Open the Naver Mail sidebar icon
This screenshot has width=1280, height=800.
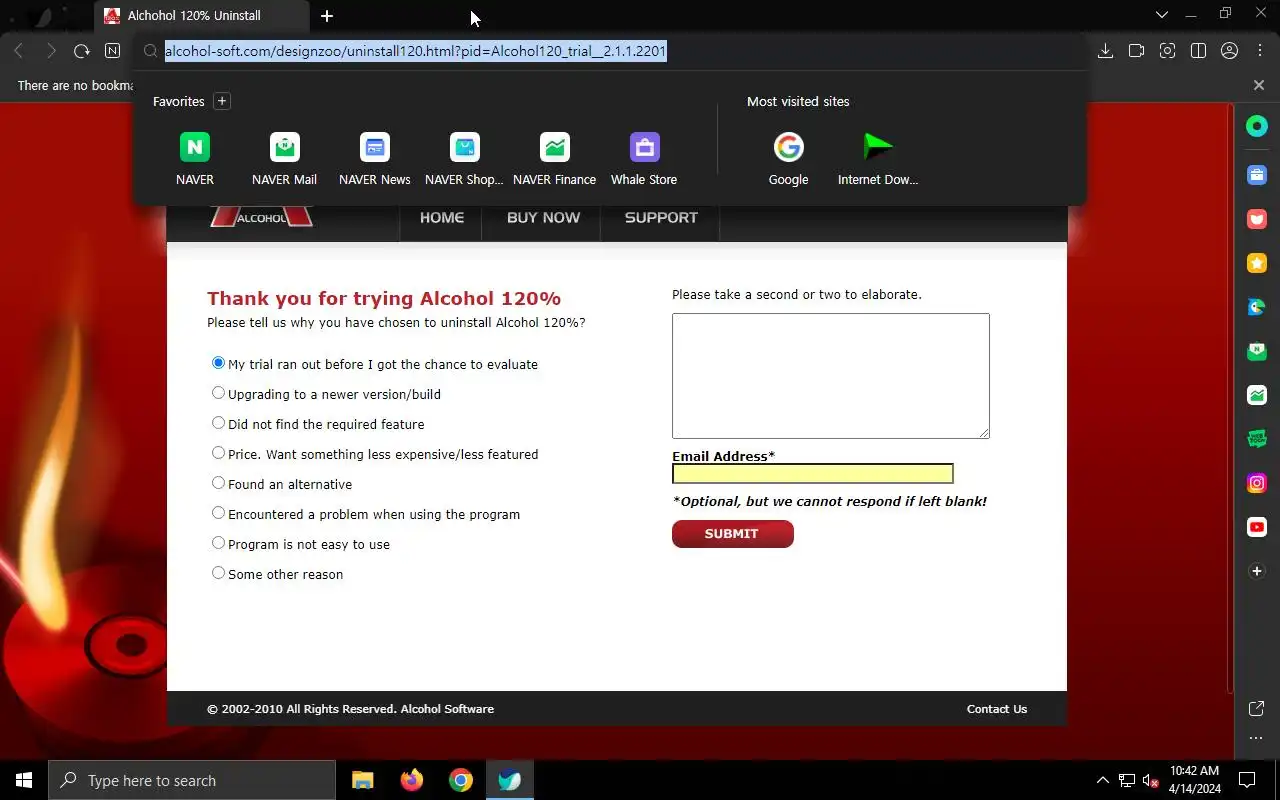[1257, 351]
